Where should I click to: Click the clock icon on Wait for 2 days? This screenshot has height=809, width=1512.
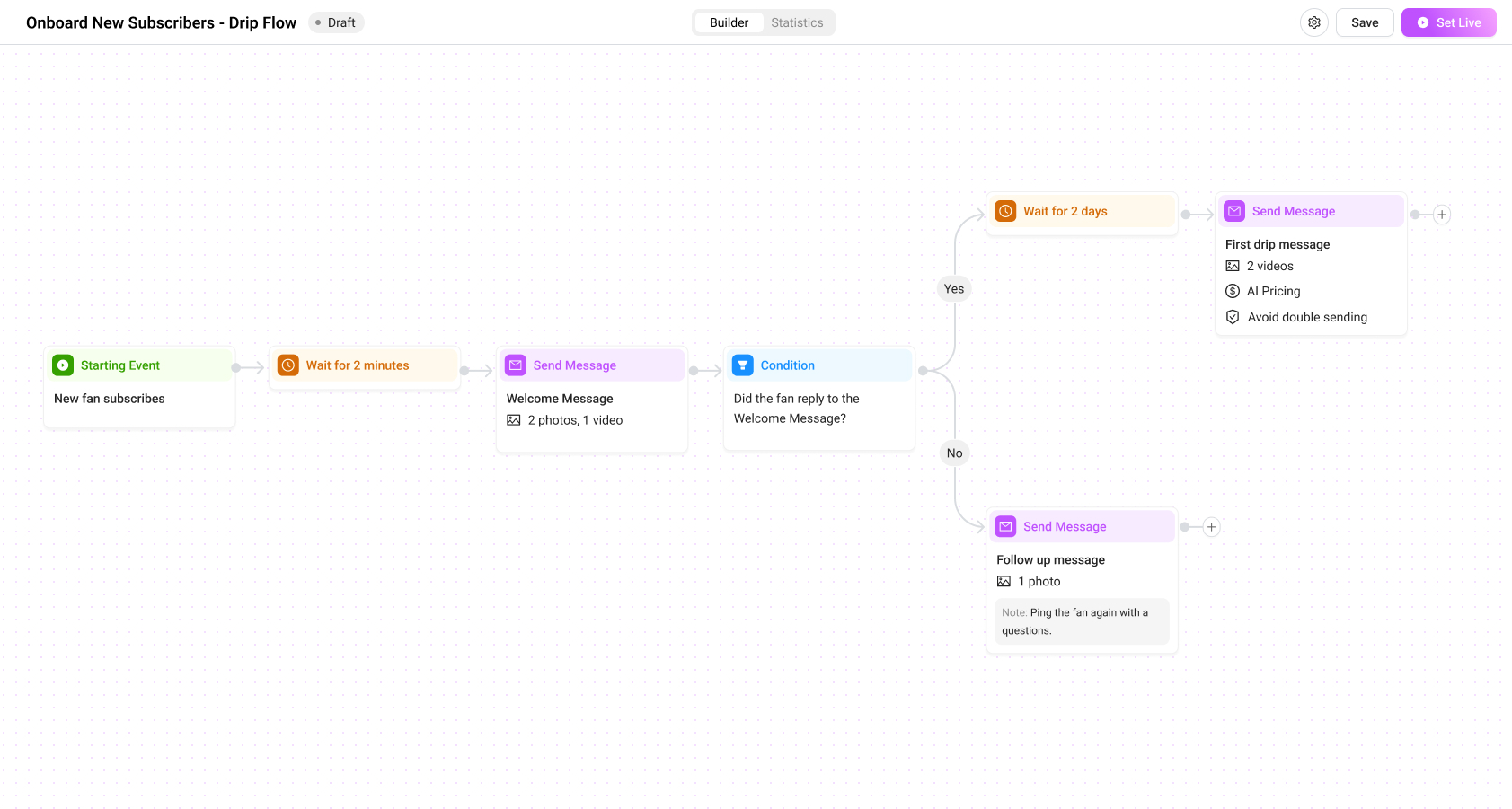click(1006, 211)
